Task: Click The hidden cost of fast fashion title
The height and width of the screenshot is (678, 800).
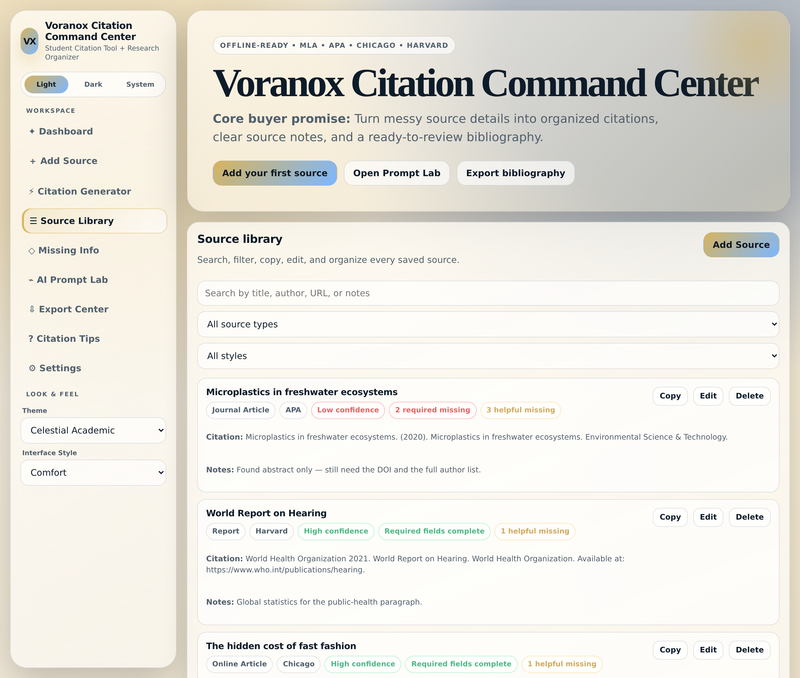Action: pyautogui.click(x=281, y=646)
